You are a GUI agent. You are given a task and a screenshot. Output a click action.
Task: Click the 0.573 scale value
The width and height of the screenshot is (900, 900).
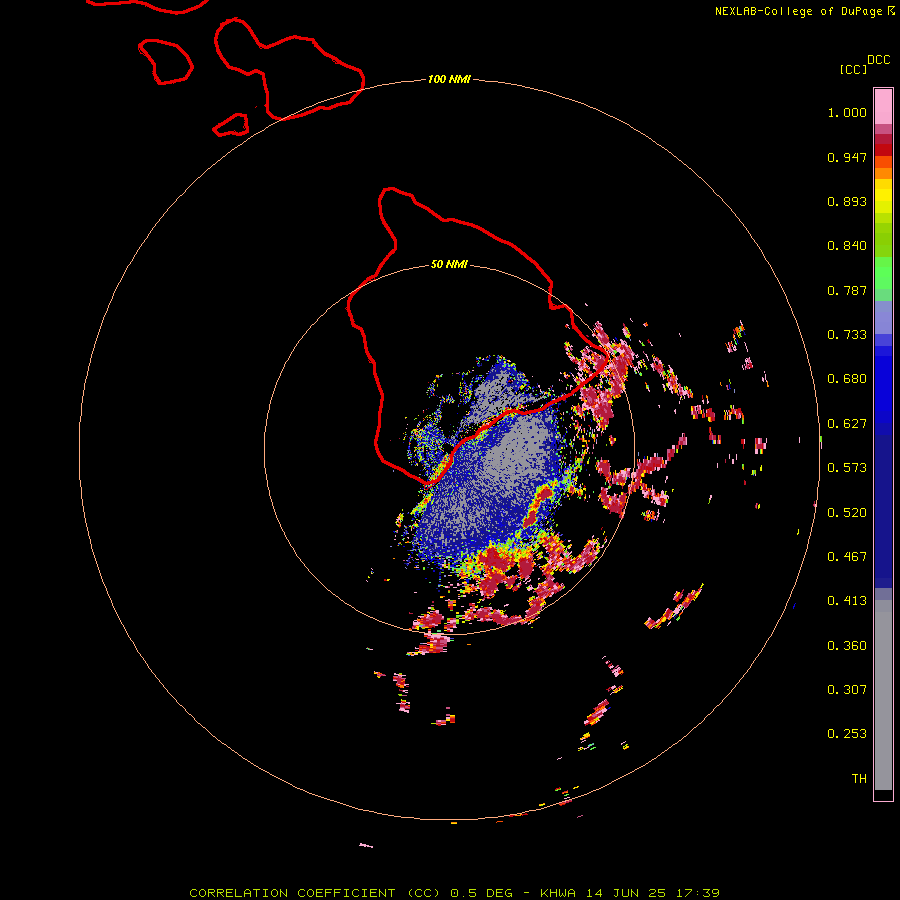847,468
